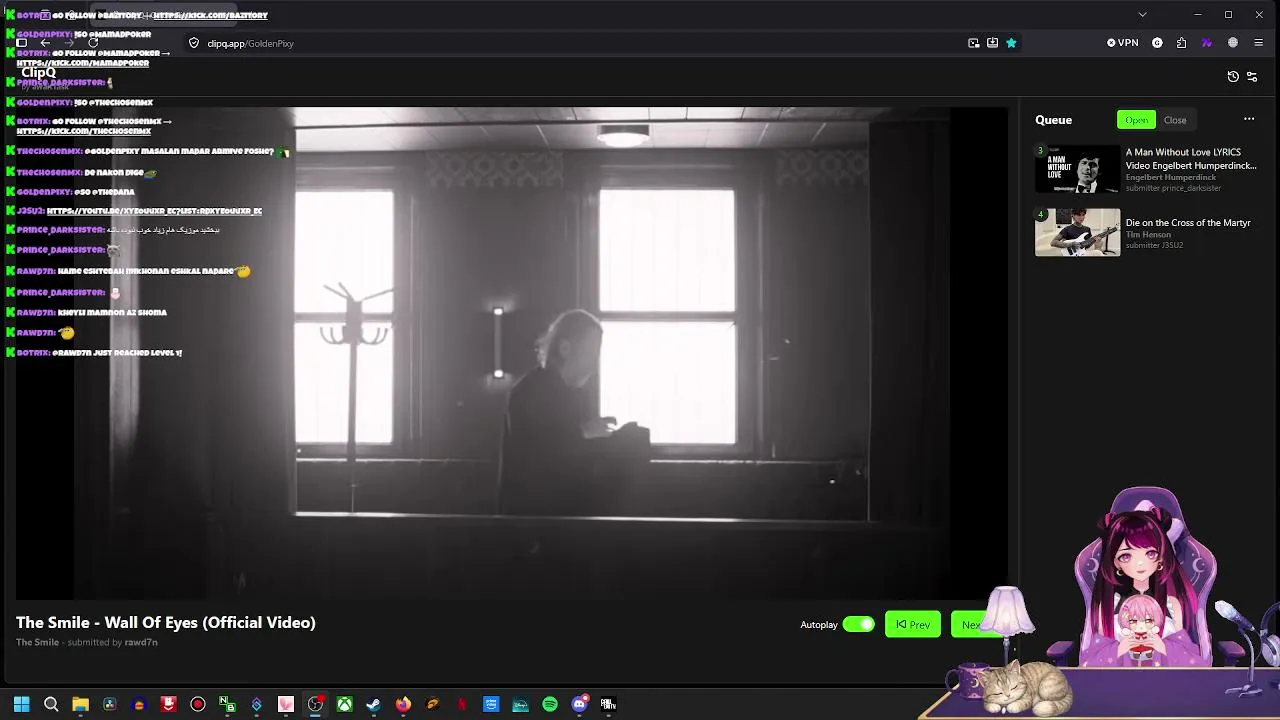The width and height of the screenshot is (1280, 720).
Task: Click "The Smile - Wall Of Eyes" video title
Action: [166, 622]
